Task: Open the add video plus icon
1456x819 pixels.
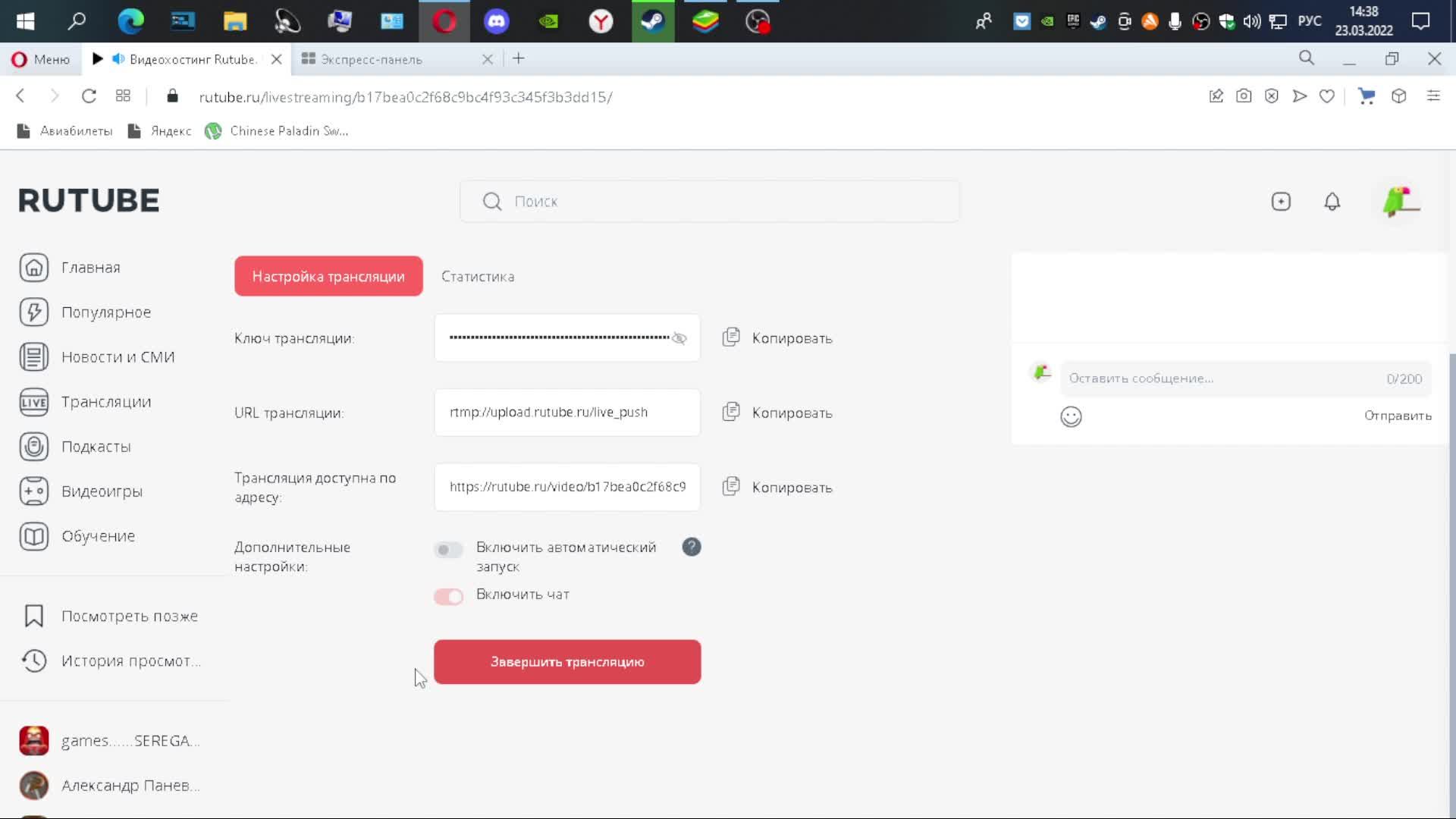Action: point(1281,202)
